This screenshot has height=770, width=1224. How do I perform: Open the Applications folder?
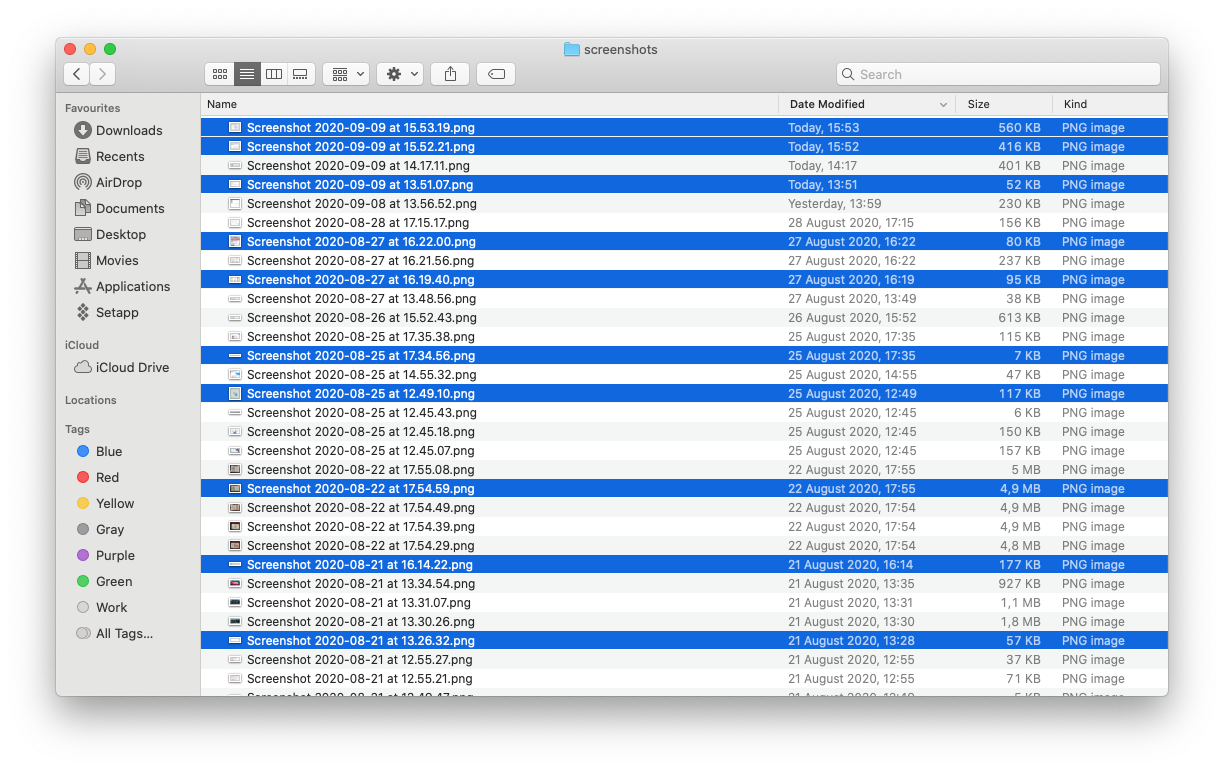[x=134, y=286]
